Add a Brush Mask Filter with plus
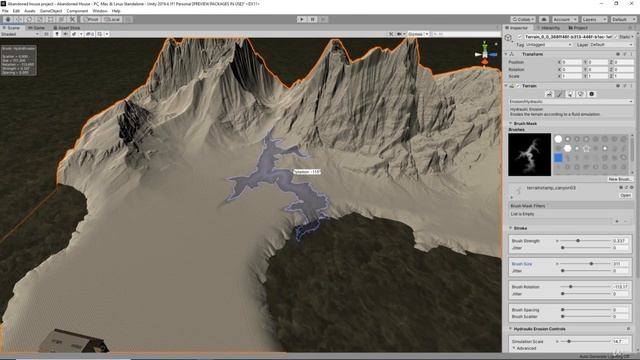This screenshot has height=360, width=640. [x=617, y=222]
